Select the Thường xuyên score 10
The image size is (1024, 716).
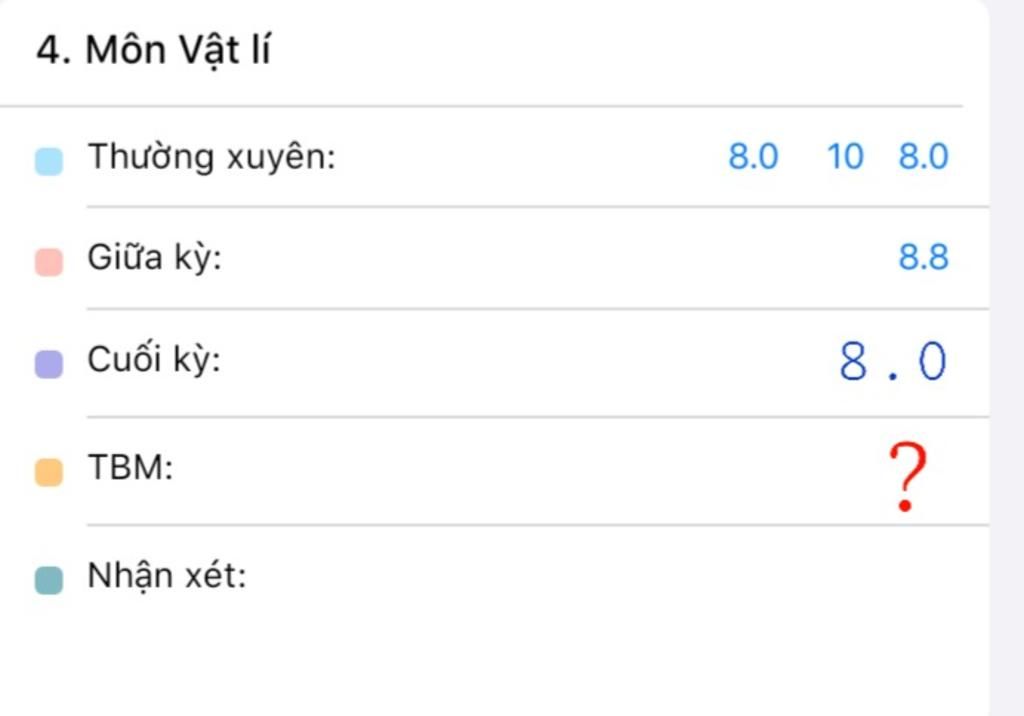pyautogui.click(x=845, y=157)
